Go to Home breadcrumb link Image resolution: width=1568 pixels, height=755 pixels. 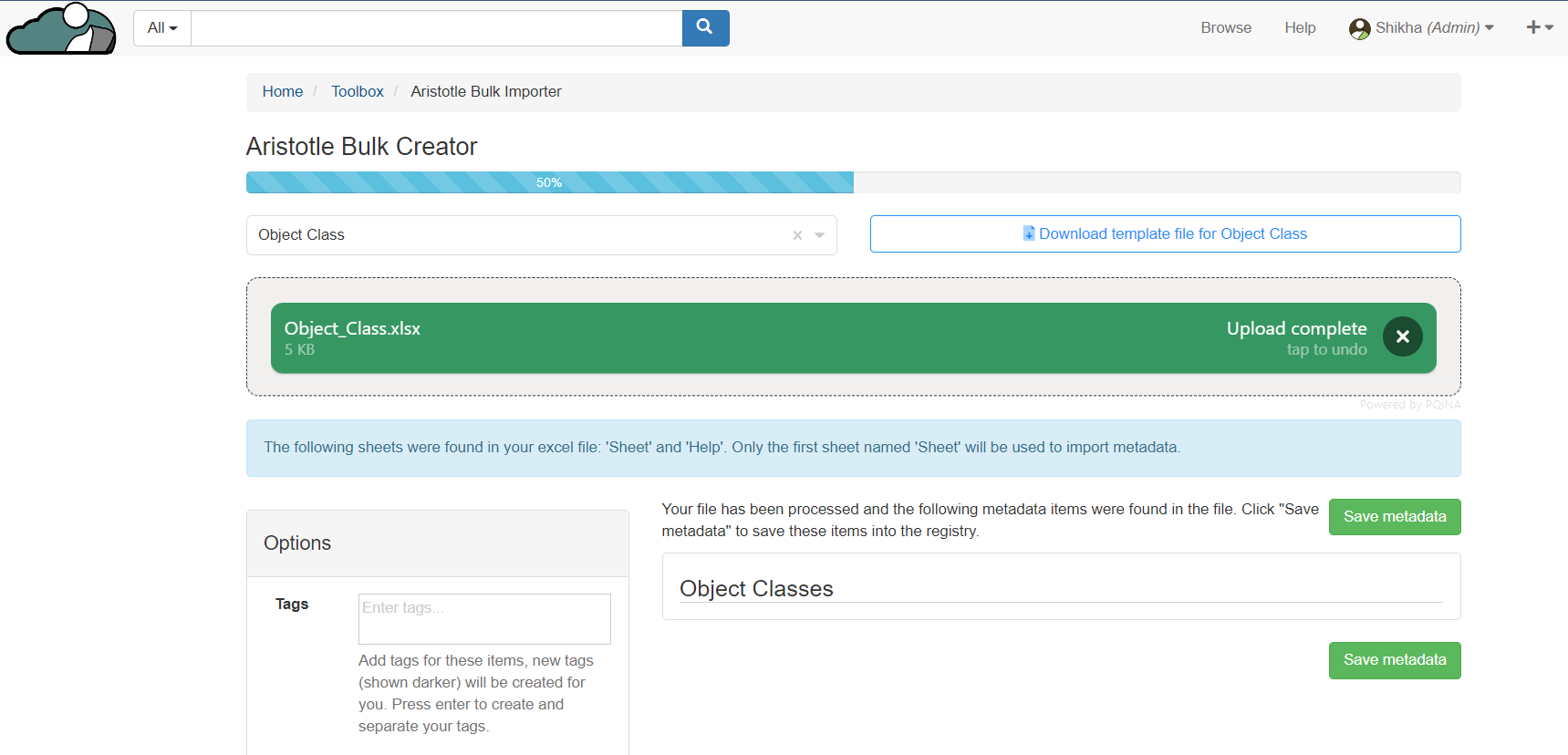tap(282, 92)
